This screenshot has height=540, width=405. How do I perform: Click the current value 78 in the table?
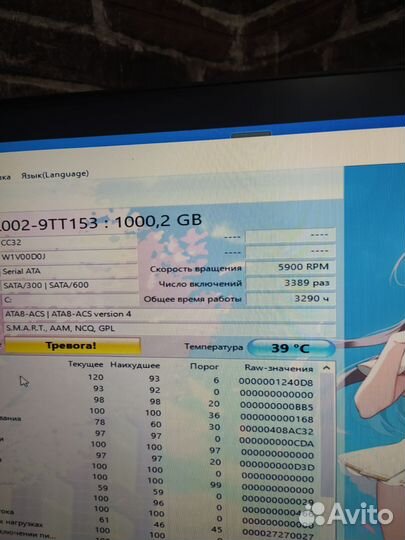pyautogui.click(x=100, y=422)
